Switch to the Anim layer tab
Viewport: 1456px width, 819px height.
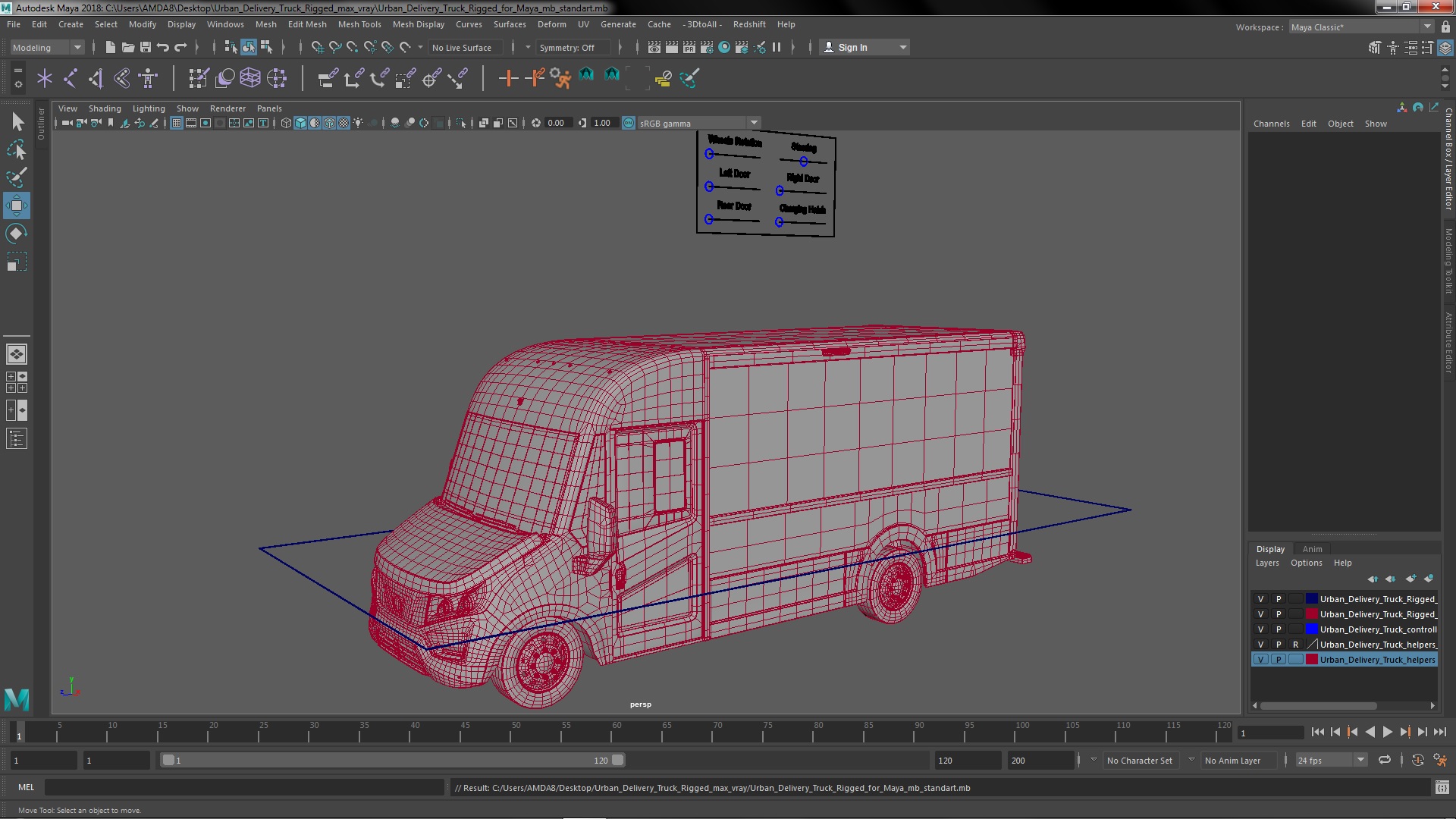point(1312,549)
